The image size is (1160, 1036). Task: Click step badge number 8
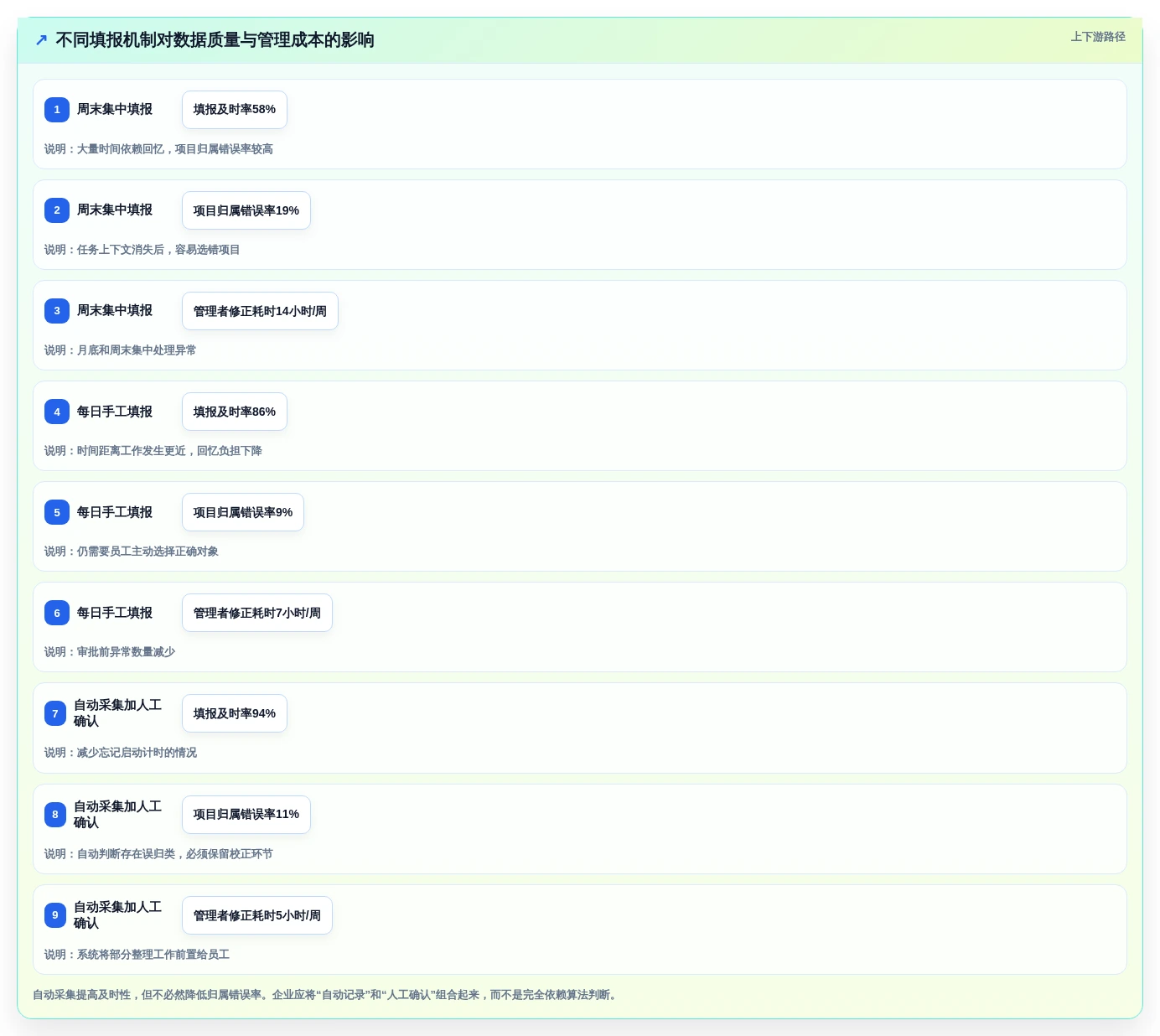pos(55,814)
